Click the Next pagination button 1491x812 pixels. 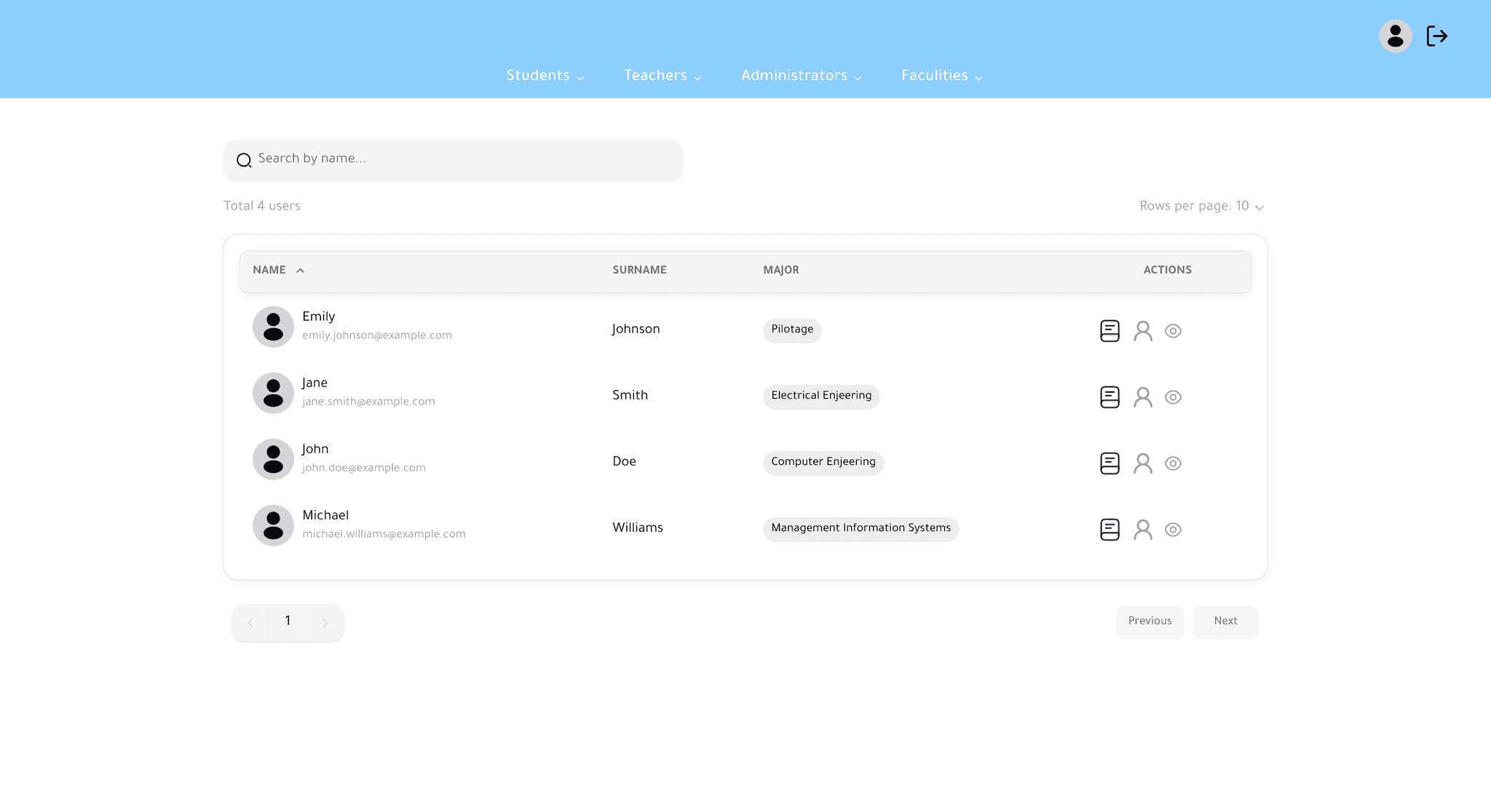(1225, 621)
